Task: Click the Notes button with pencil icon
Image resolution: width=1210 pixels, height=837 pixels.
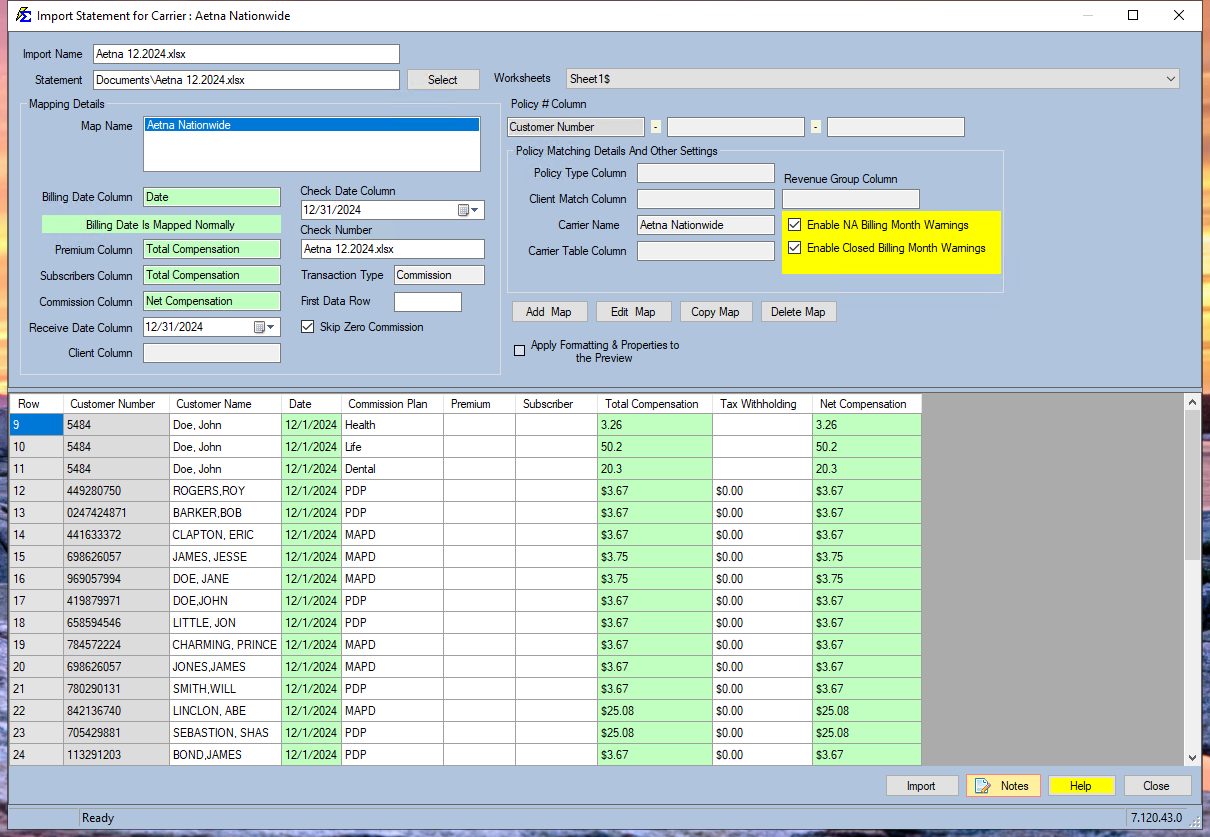Action: (1003, 786)
